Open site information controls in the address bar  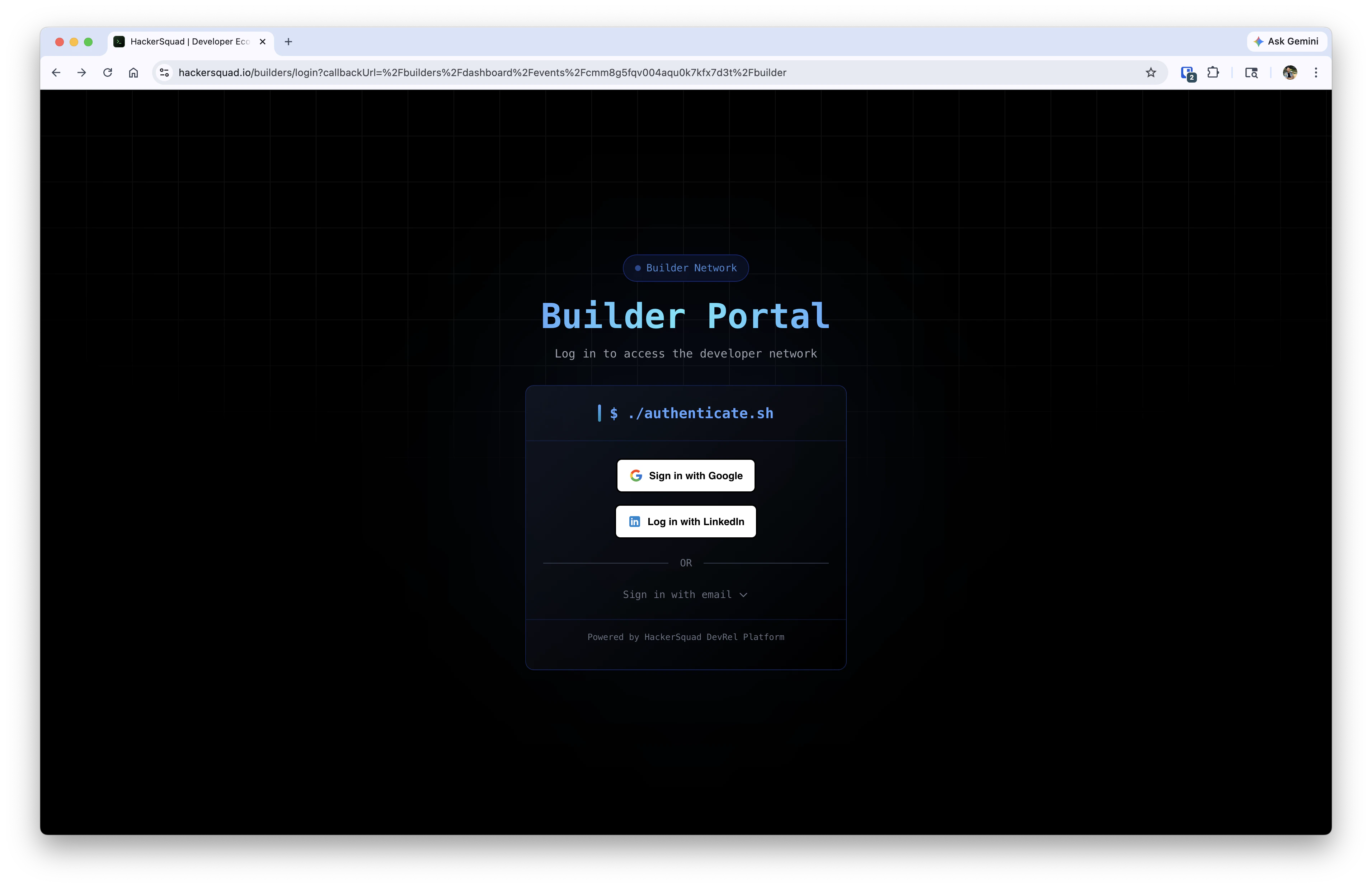pos(164,72)
